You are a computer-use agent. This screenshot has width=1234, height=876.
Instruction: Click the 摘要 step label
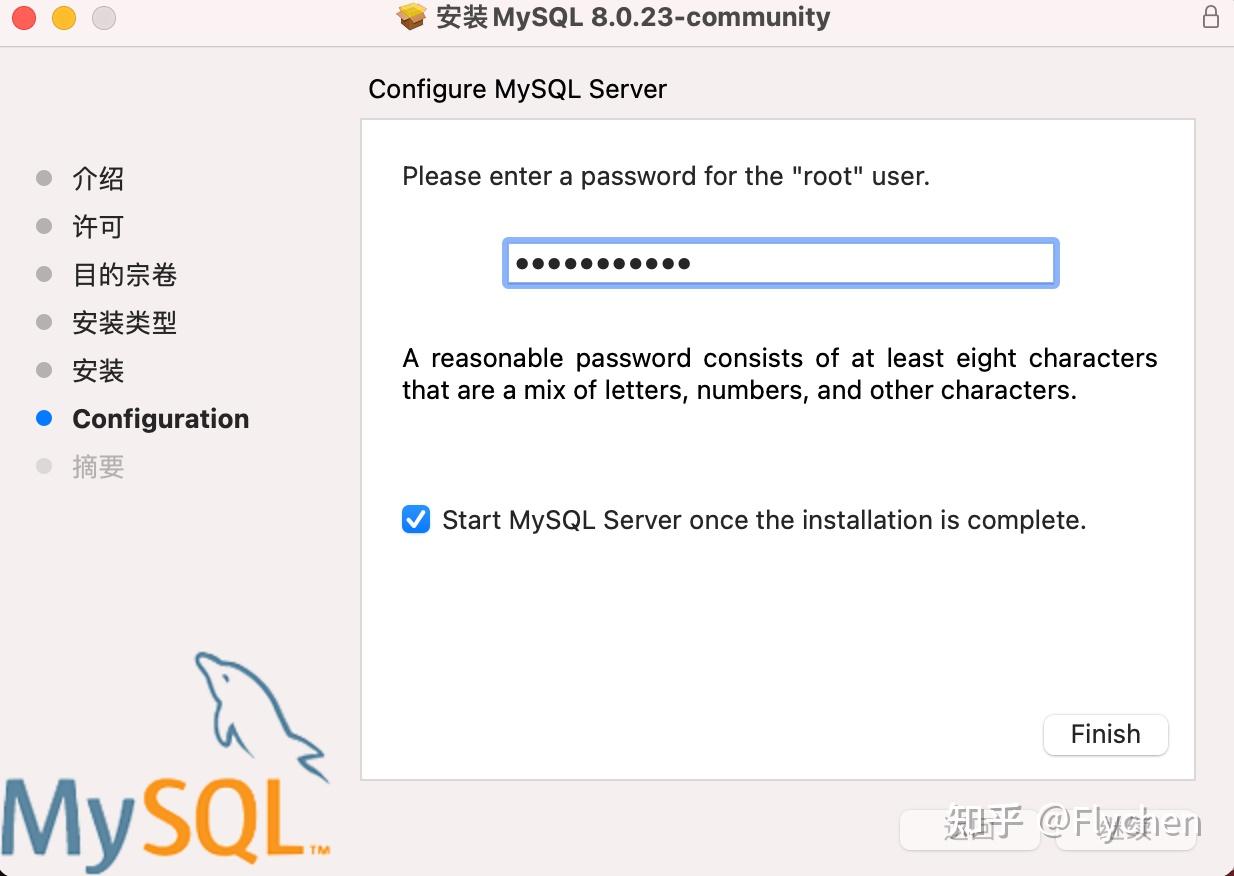tap(97, 466)
